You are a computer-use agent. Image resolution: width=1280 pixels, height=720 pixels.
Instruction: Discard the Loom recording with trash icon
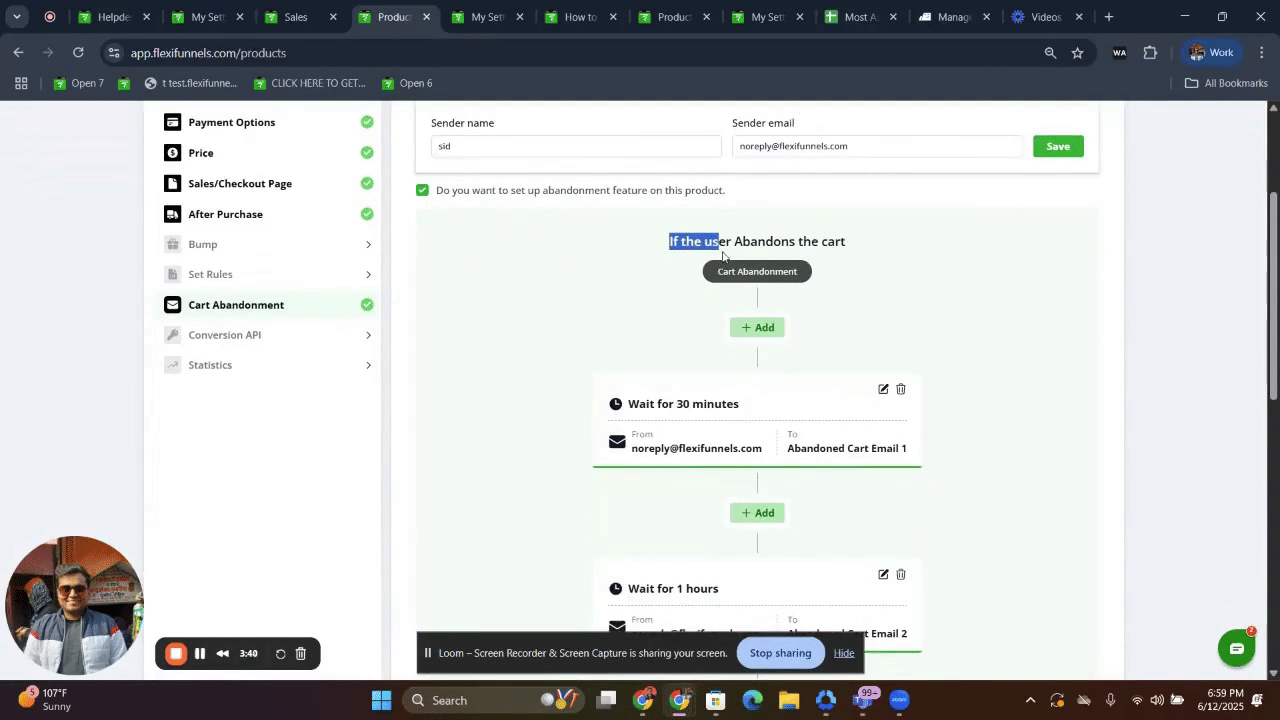point(300,654)
